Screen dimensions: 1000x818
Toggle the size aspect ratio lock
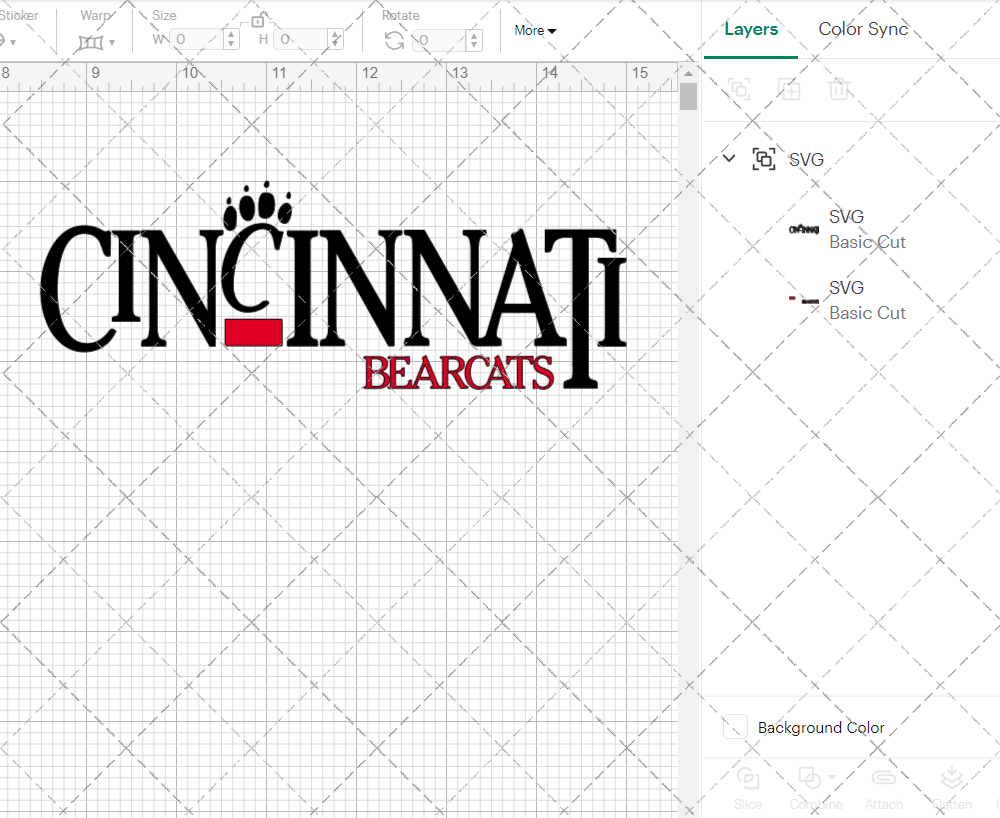click(x=256, y=19)
